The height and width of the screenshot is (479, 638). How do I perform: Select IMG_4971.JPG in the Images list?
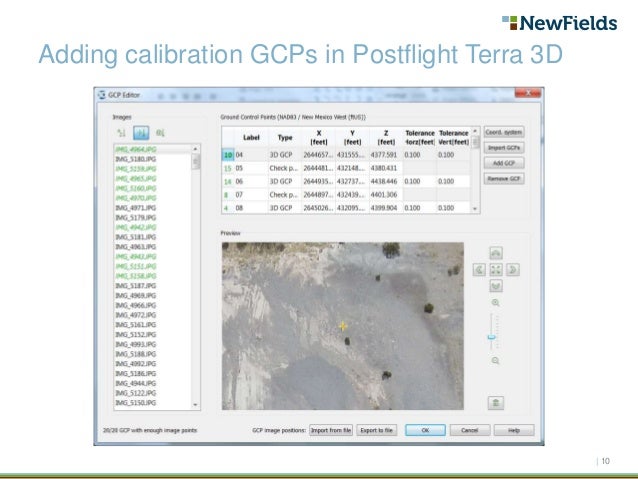(153, 208)
